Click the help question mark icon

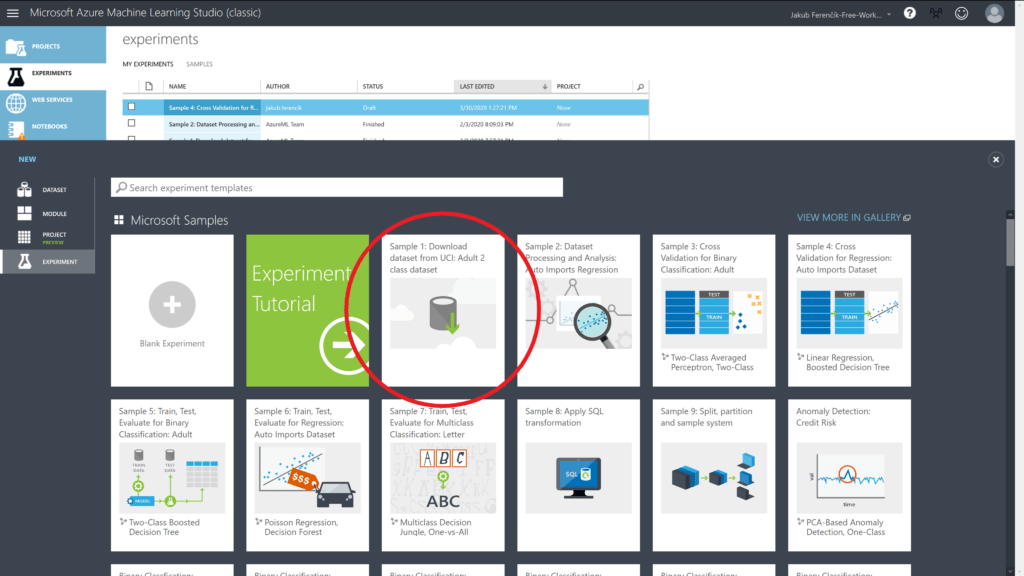909,13
